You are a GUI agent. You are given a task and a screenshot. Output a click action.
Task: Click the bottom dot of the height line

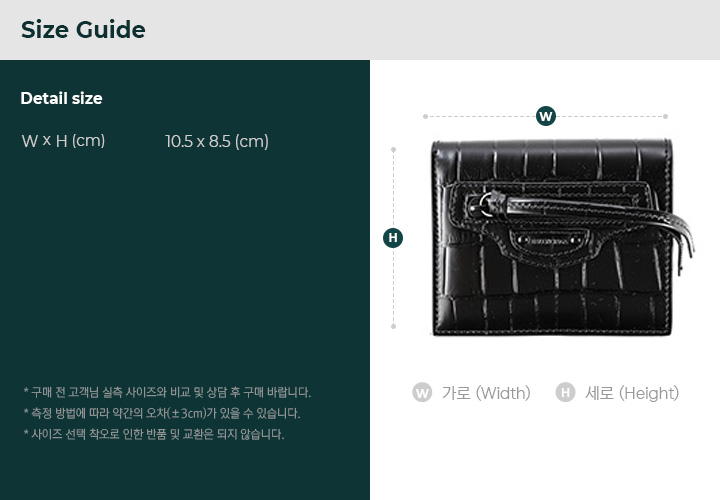click(393, 326)
